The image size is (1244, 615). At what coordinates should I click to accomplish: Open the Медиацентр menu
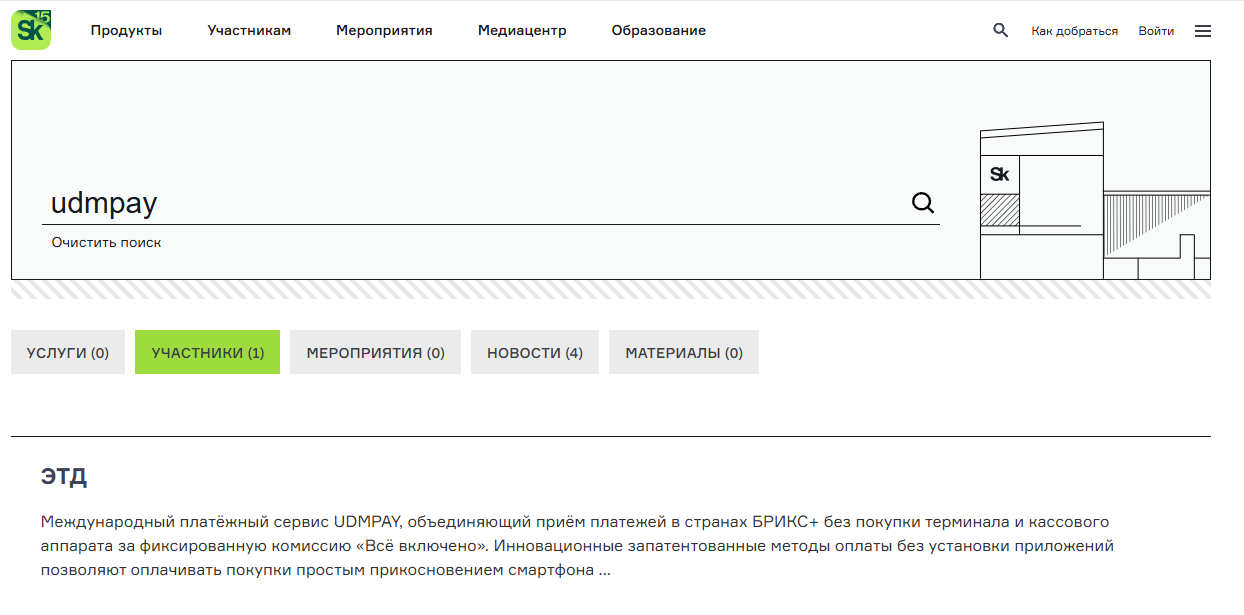pyautogui.click(x=522, y=31)
